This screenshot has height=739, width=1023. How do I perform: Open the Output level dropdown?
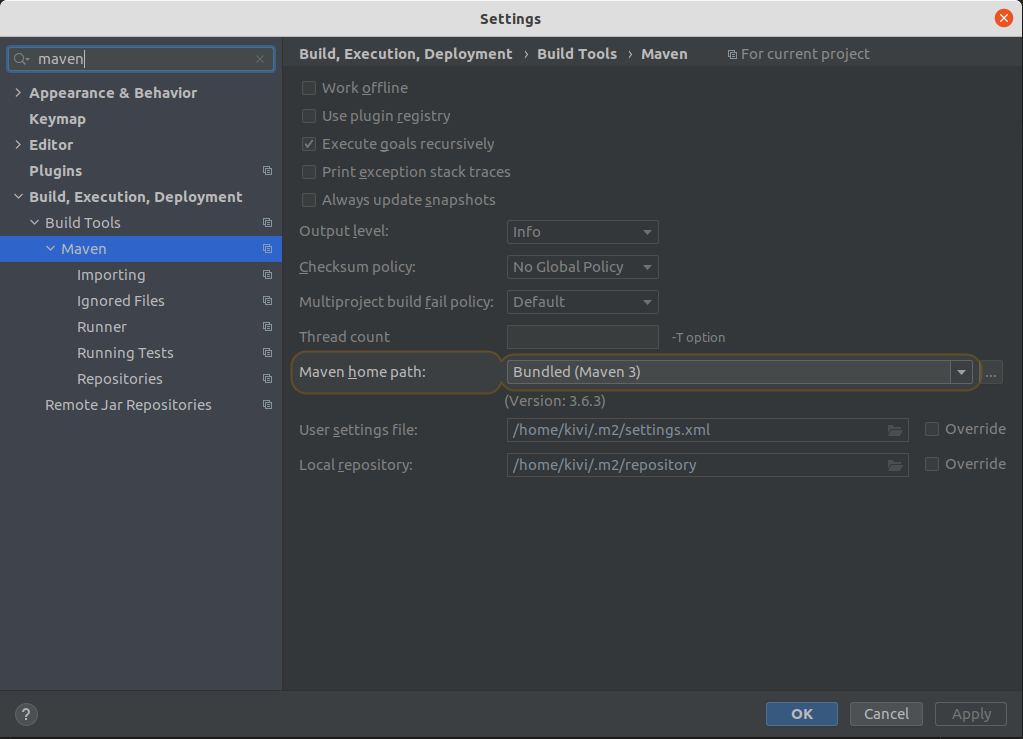[x=582, y=232]
